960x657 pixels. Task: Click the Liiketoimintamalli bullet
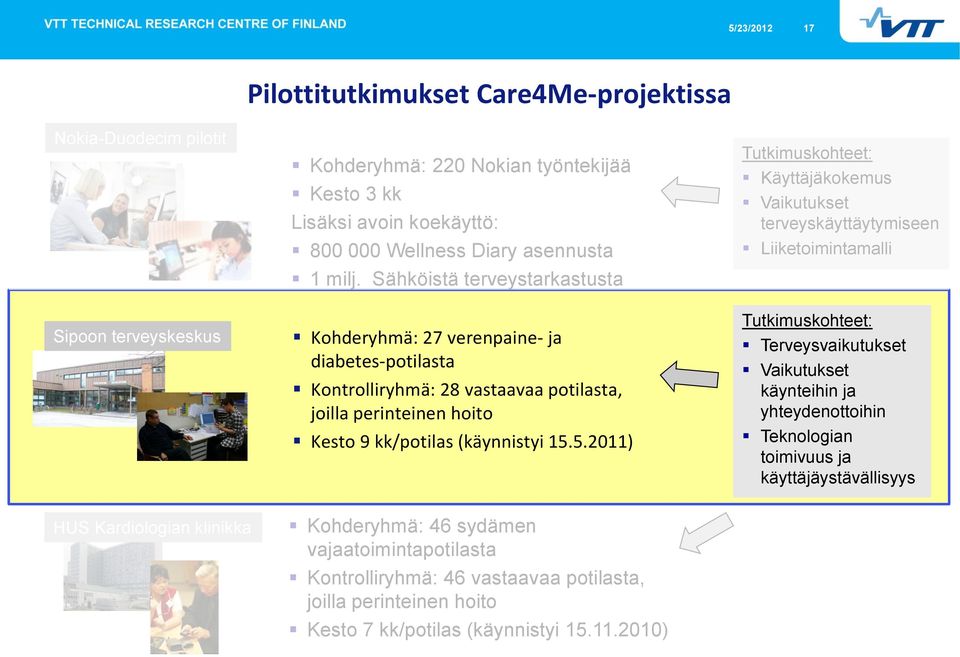826,248
